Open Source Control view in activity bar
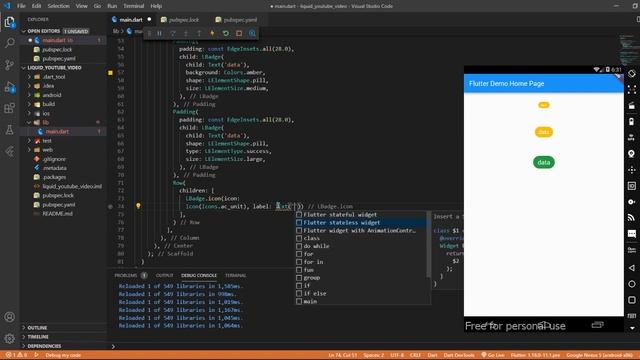The image size is (640, 360). (9, 64)
